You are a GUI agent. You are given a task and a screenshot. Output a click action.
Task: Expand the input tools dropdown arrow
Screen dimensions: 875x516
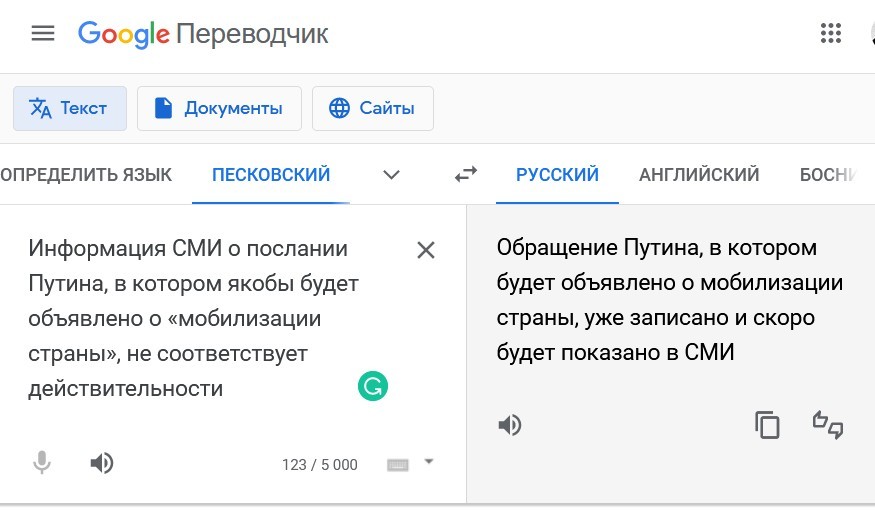click(x=429, y=461)
